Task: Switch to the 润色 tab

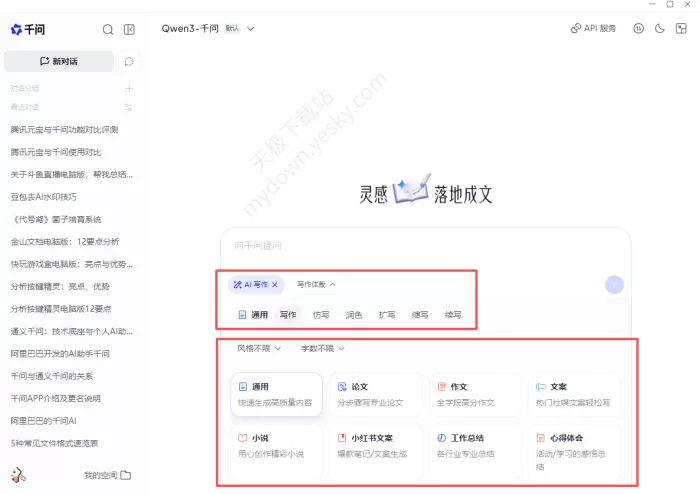Action: (x=354, y=315)
